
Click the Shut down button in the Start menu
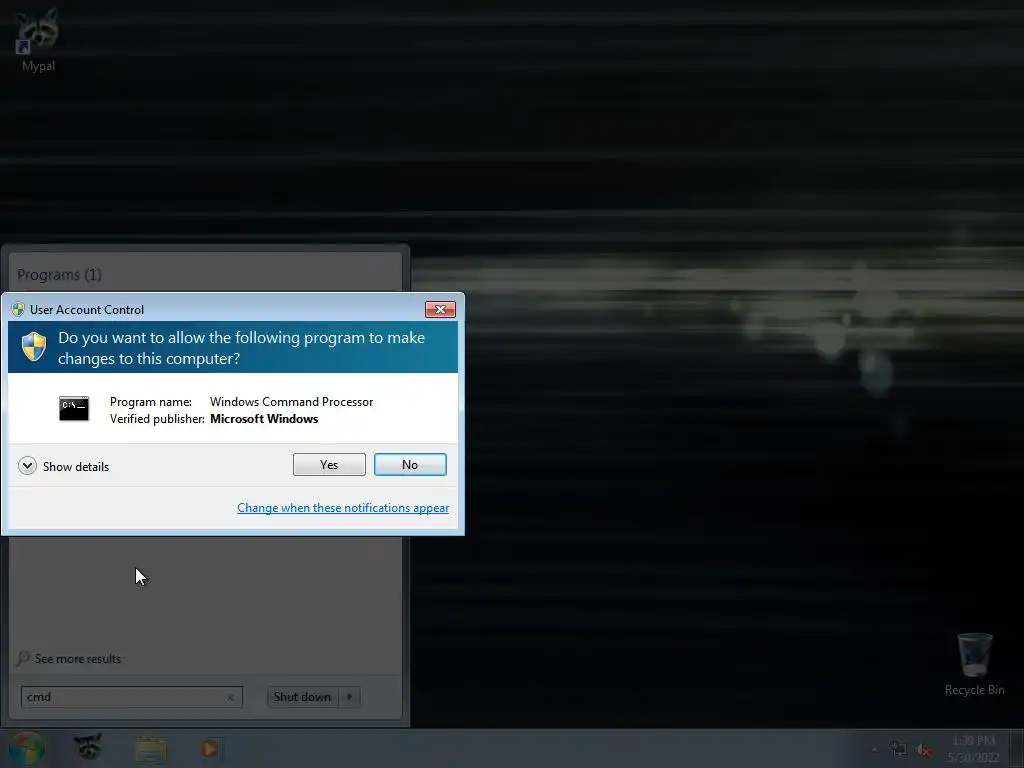pos(302,697)
